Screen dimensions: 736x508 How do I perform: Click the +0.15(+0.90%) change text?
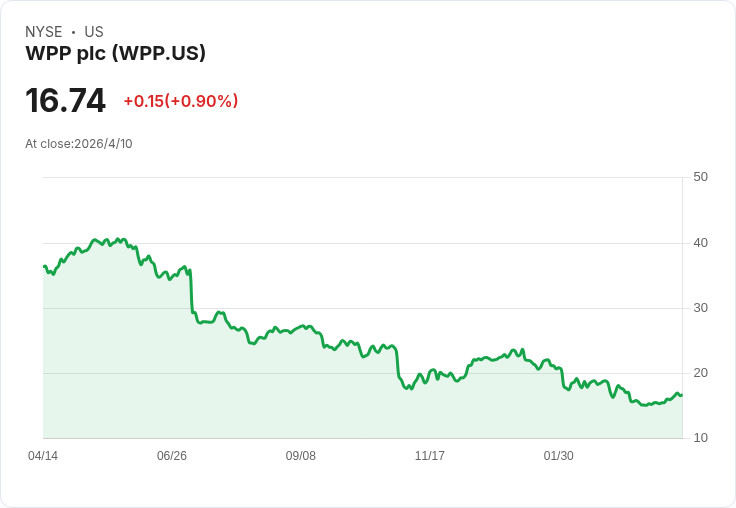pyautogui.click(x=181, y=101)
